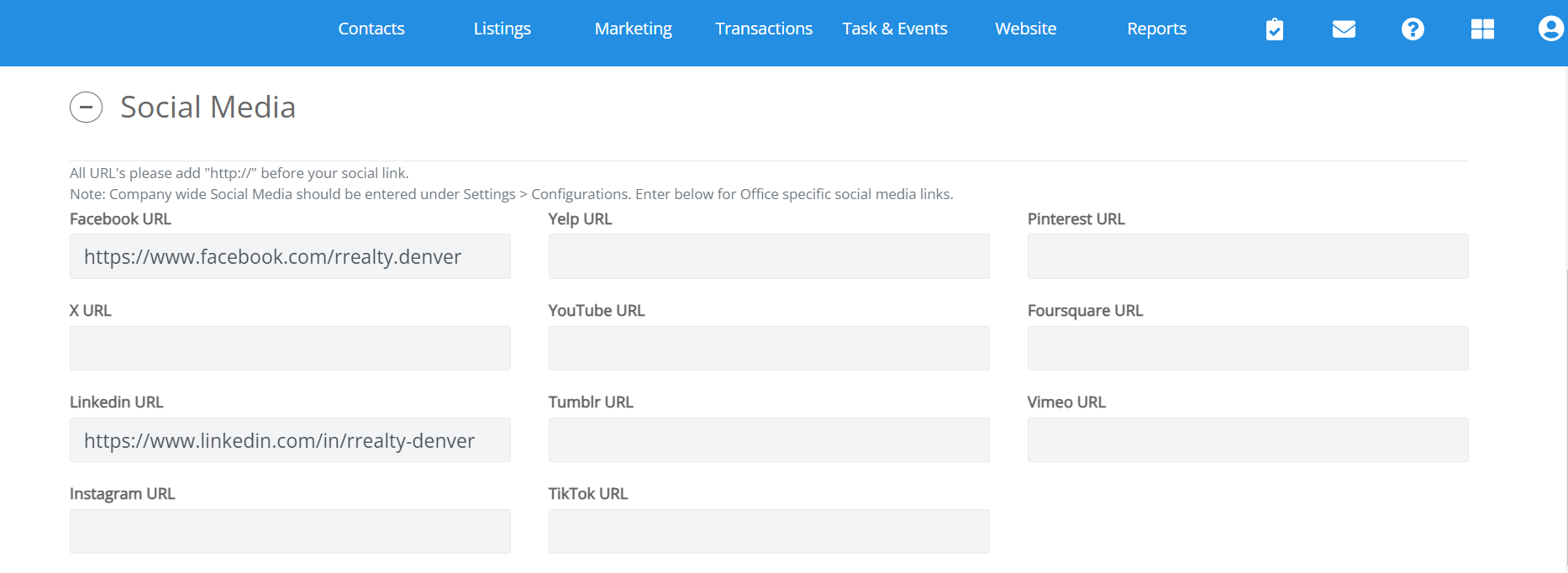Select Transactions in the navigation bar
The image size is (1568, 573).
click(x=764, y=29)
